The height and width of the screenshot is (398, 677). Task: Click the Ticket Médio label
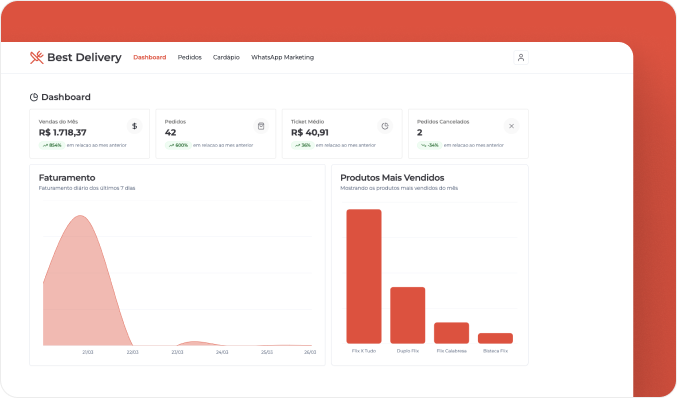click(307, 122)
